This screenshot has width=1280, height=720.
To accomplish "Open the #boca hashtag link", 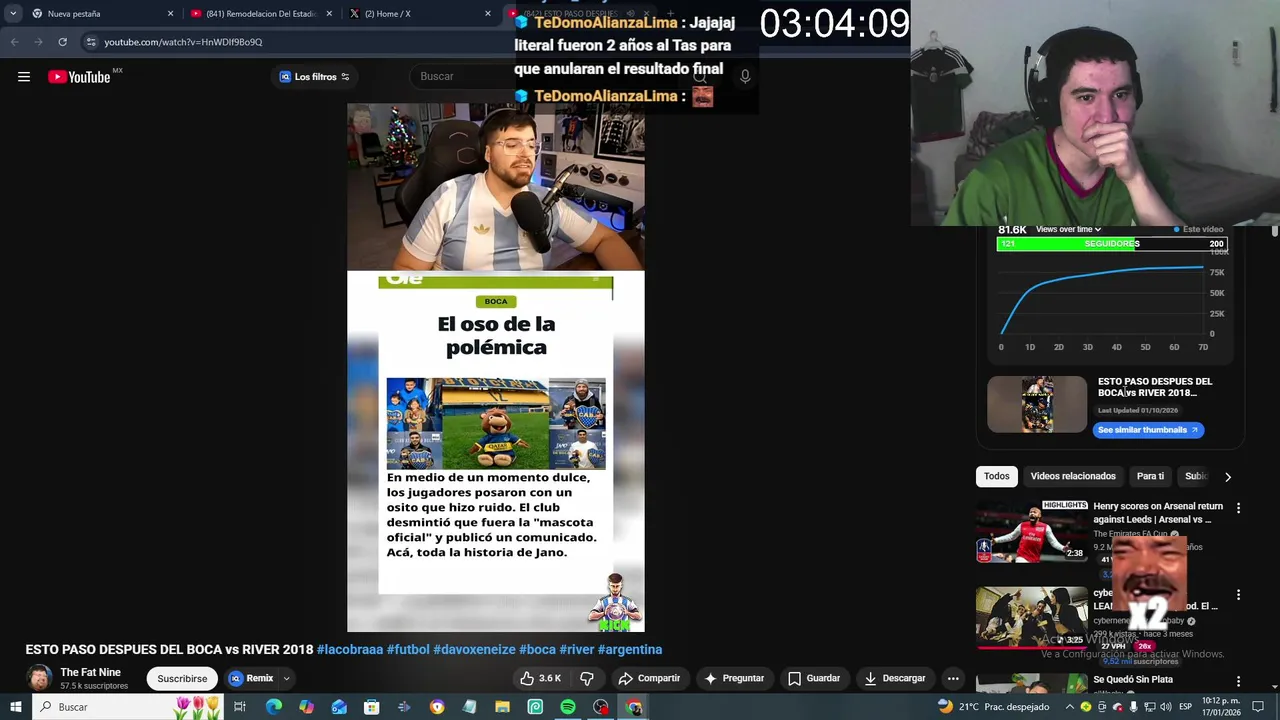I will click(537, 650).
